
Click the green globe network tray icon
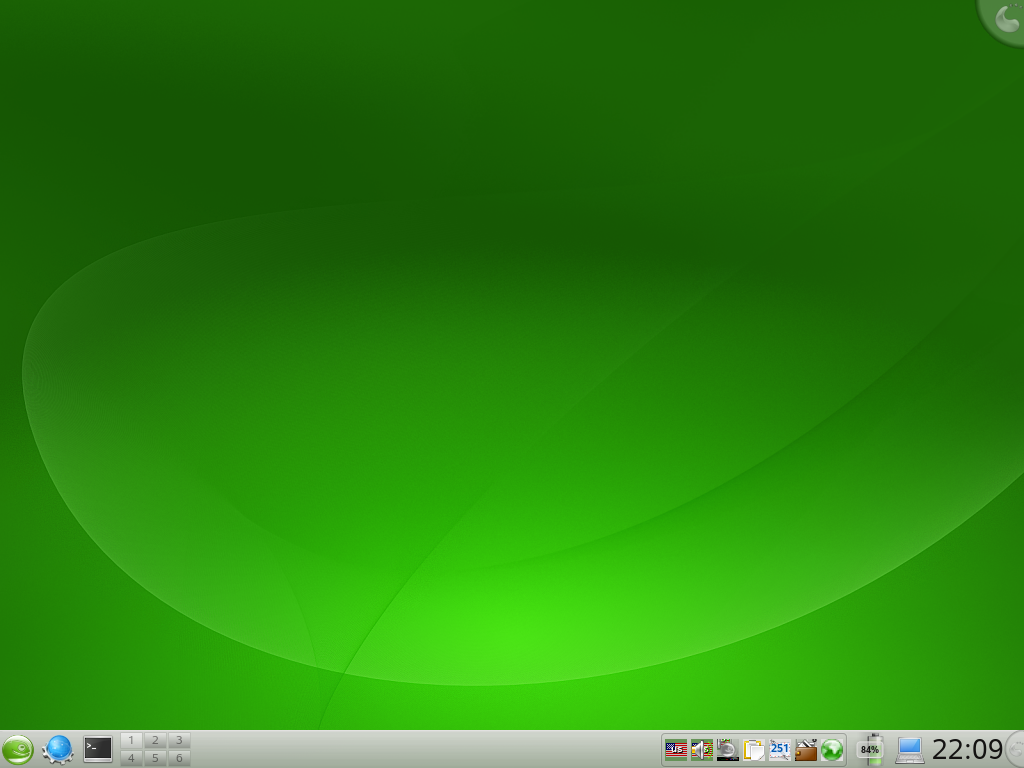point(832,750)
